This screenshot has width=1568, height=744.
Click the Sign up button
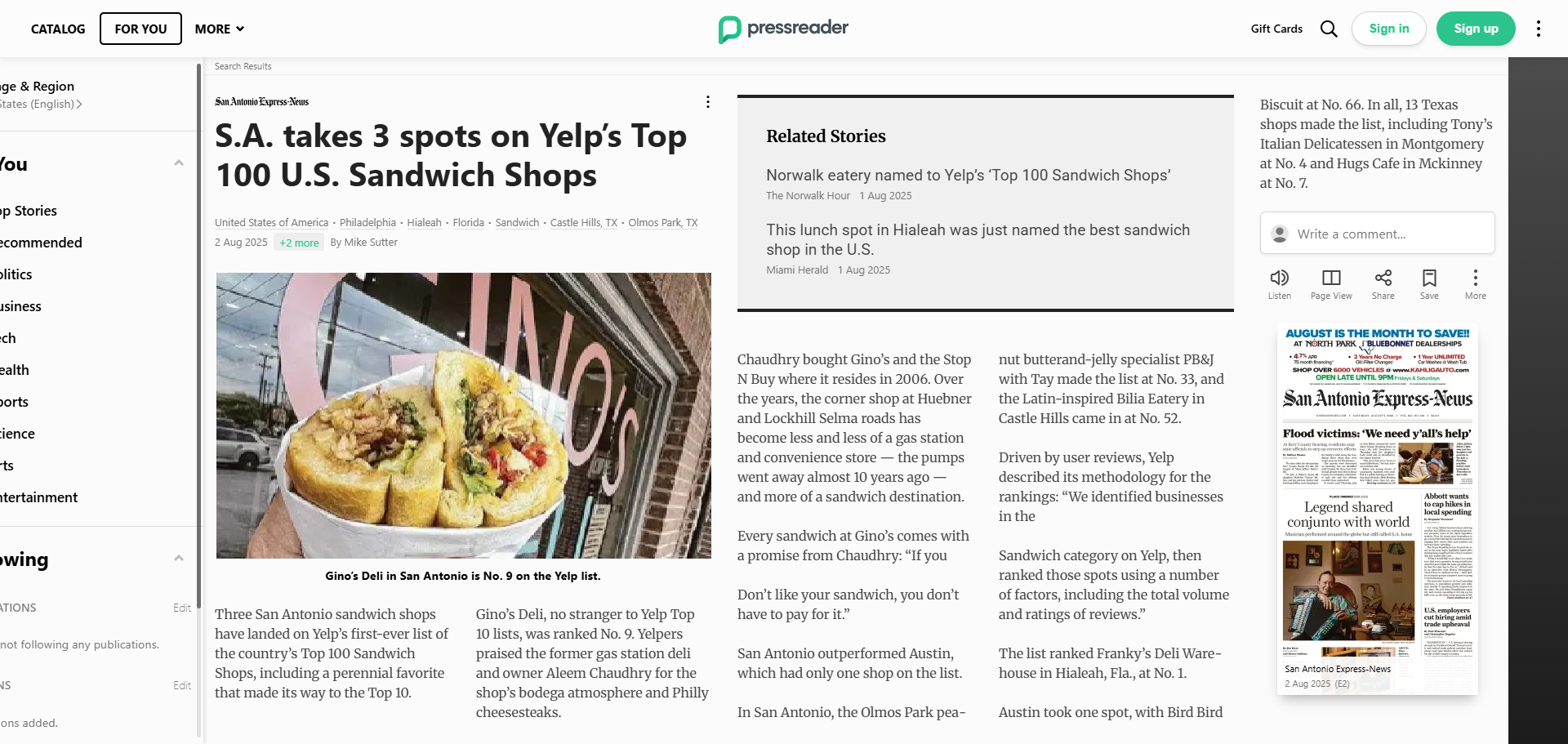1476,29
